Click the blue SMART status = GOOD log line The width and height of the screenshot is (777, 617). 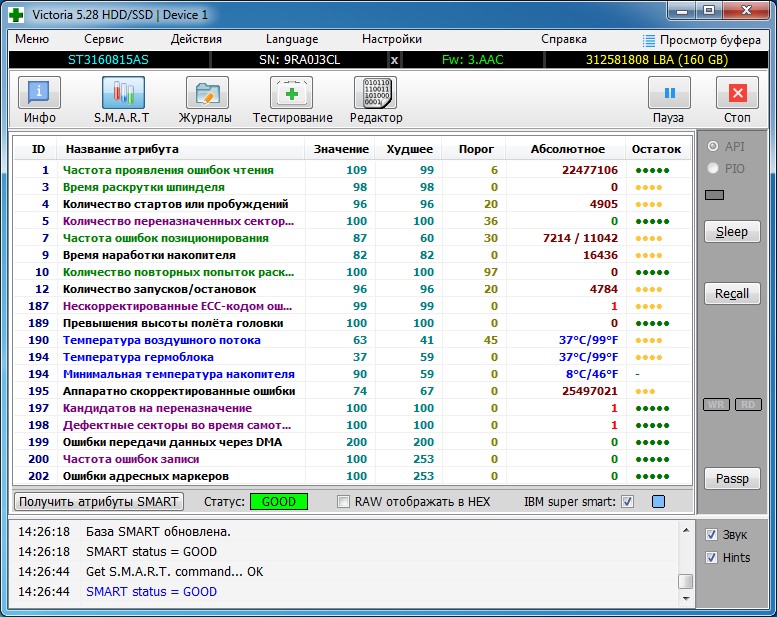point(151,592)
